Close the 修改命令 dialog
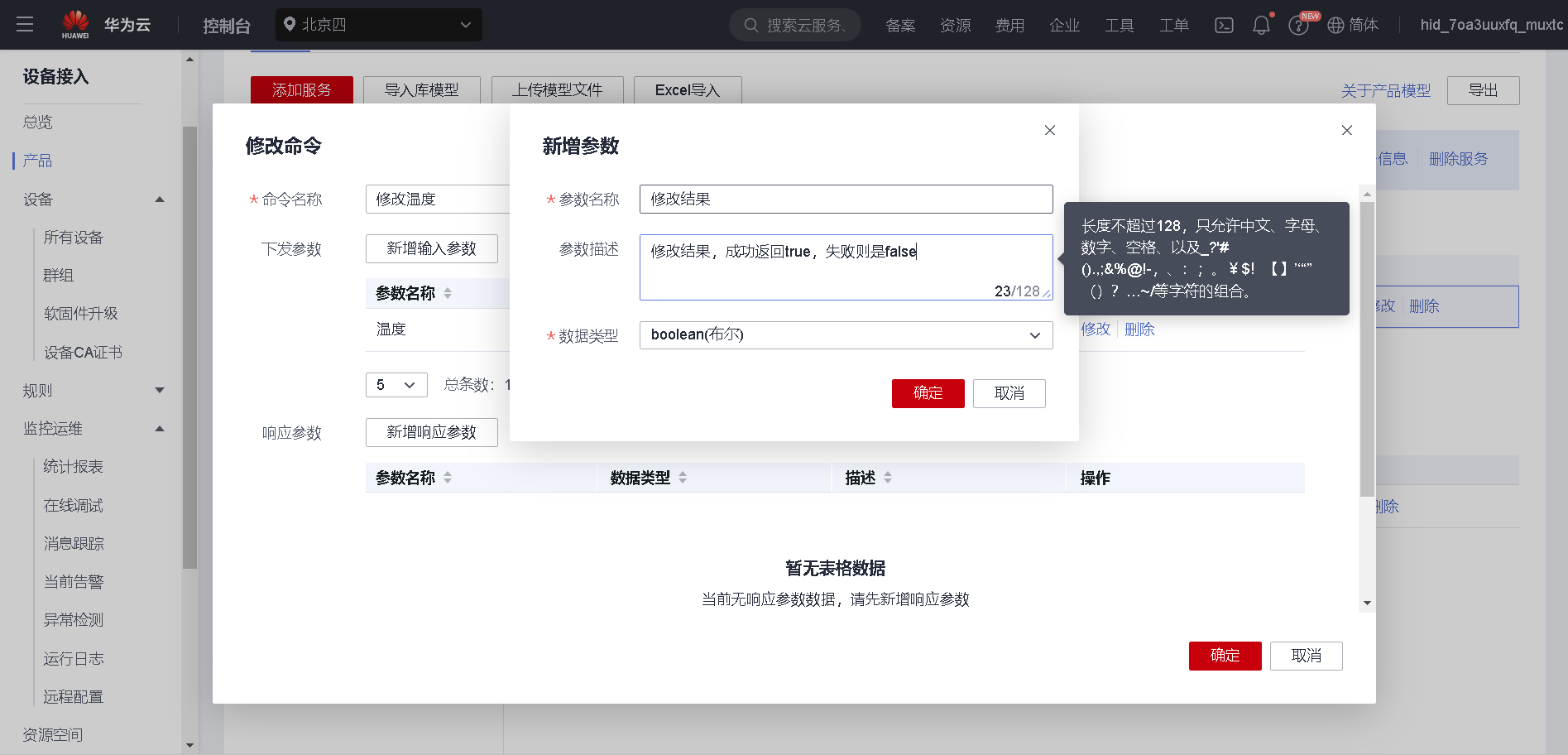The image size is (1568, 755). (x=1347, y=130)
